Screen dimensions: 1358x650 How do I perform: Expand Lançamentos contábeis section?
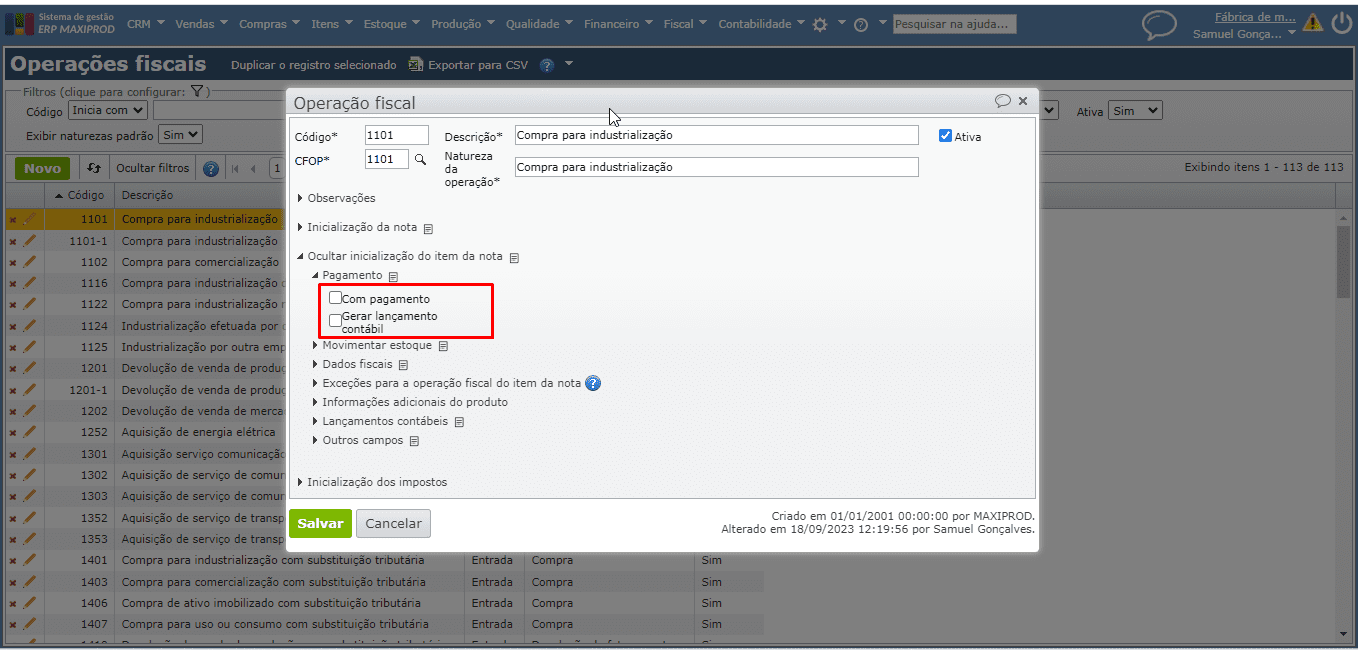tap(380, 421)
